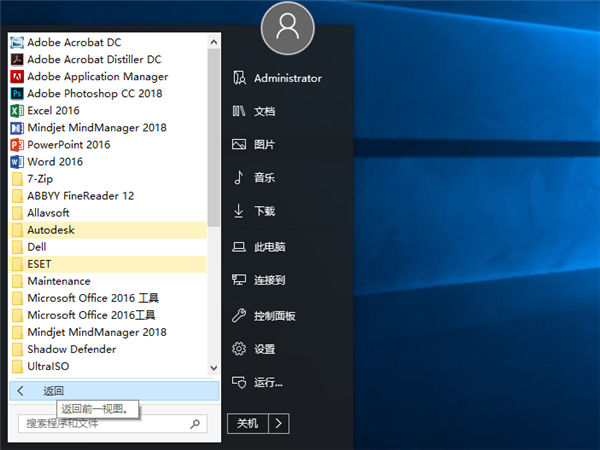Launch Adobe Acrobat DC from the program list
Image resolution: width=600 pixels, height=450 pixels.
(76, 42)
